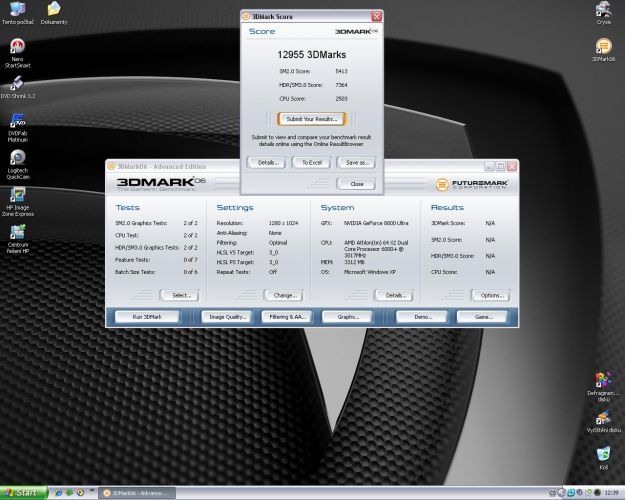Open the disk defragmentation shortcut
This screenshot has width=625, height=500.
click(603, 387)
